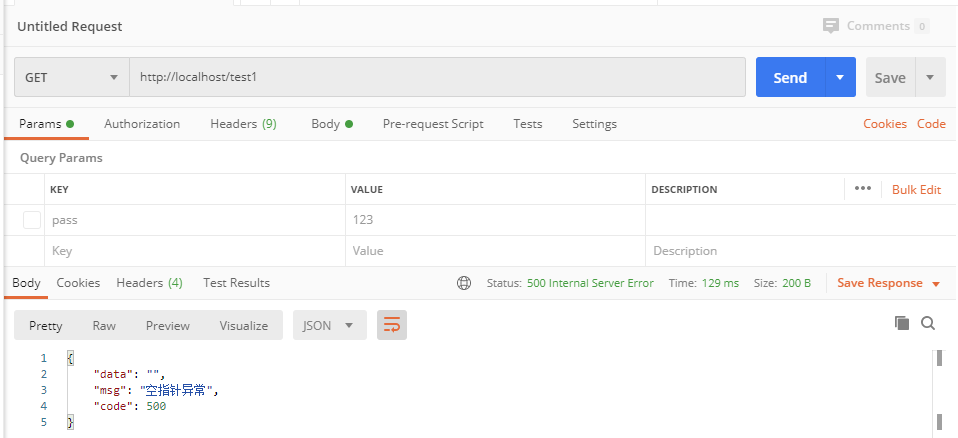Screen dimensions: 958x438
Task: Open the JSON format dropdown
Action: pyautogui.click(x=330, y=325)
